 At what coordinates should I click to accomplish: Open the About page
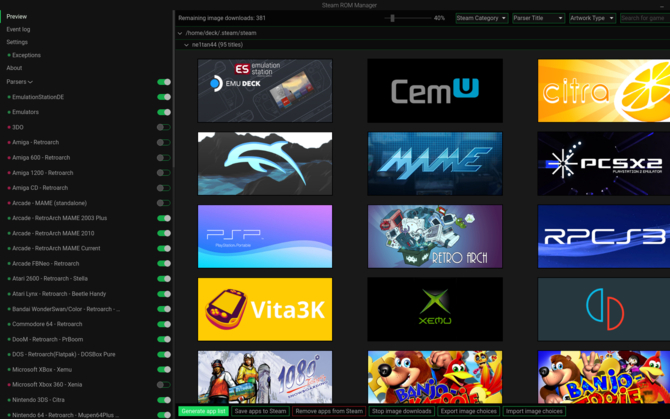coord(14,68)
